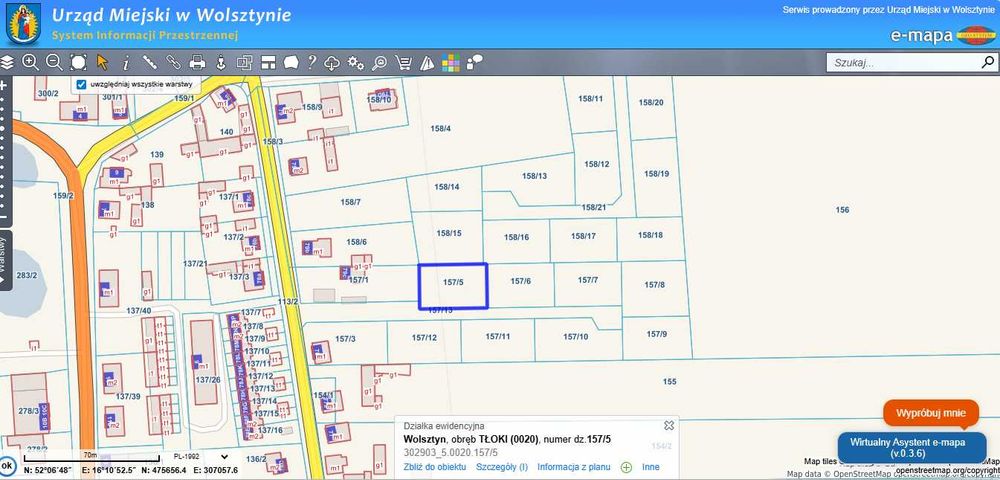This screenshot has width=1000, height=480.
Task: Activate the orange arrow selection tool
Action: (102, 62)
